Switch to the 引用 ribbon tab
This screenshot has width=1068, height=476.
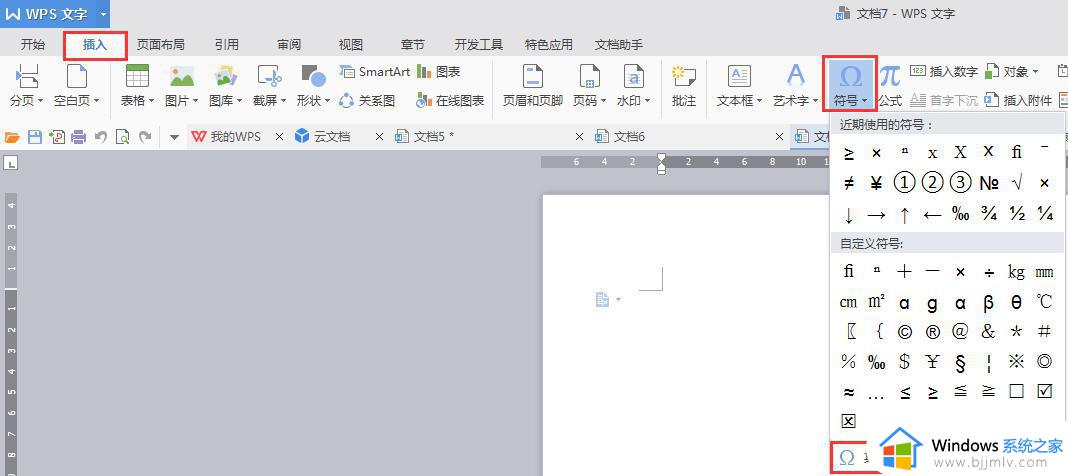227,45
